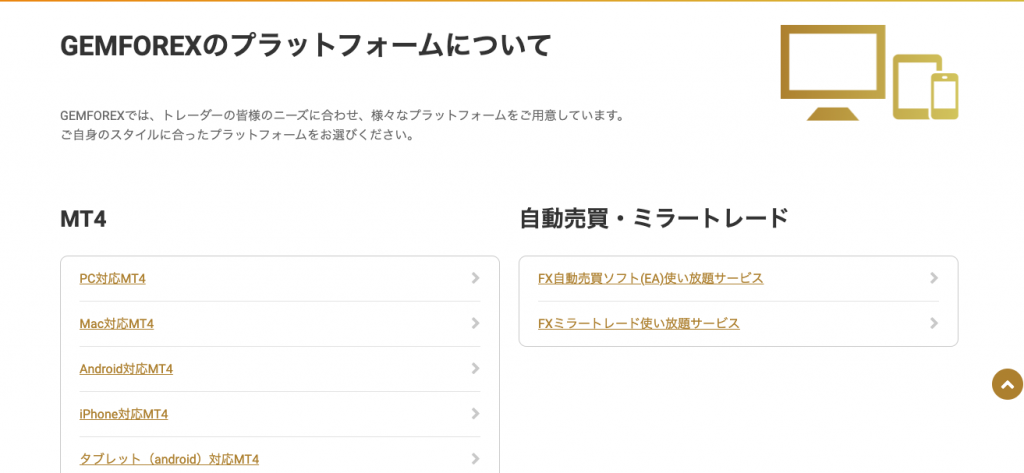This screenshot has height=473, width=1024.
Task: Click the scroll-to-top round arrow button
Action: pos(1007,384)
